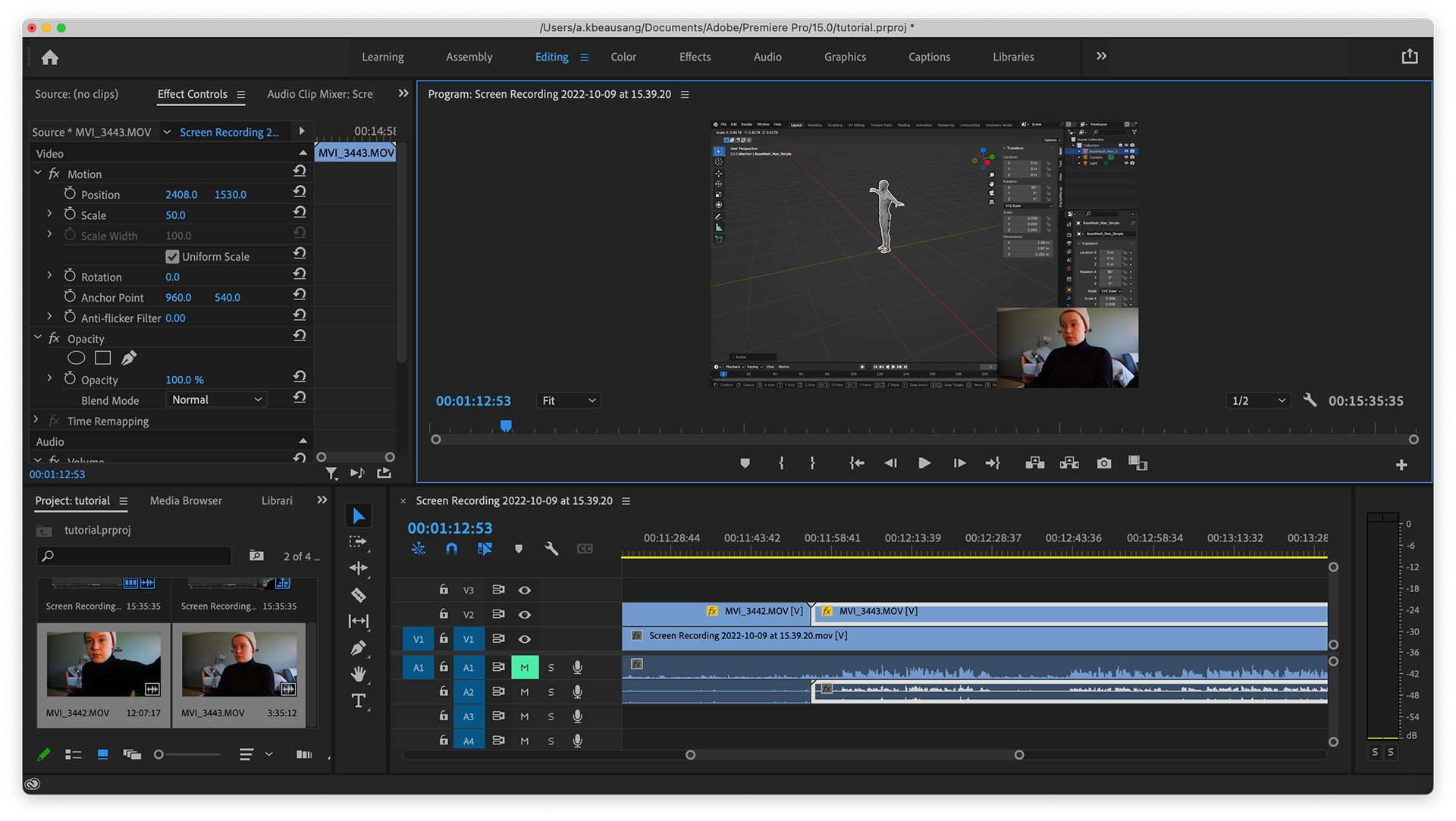
Task: Switch to the Color workspace
Action: (x=623, y=57)
